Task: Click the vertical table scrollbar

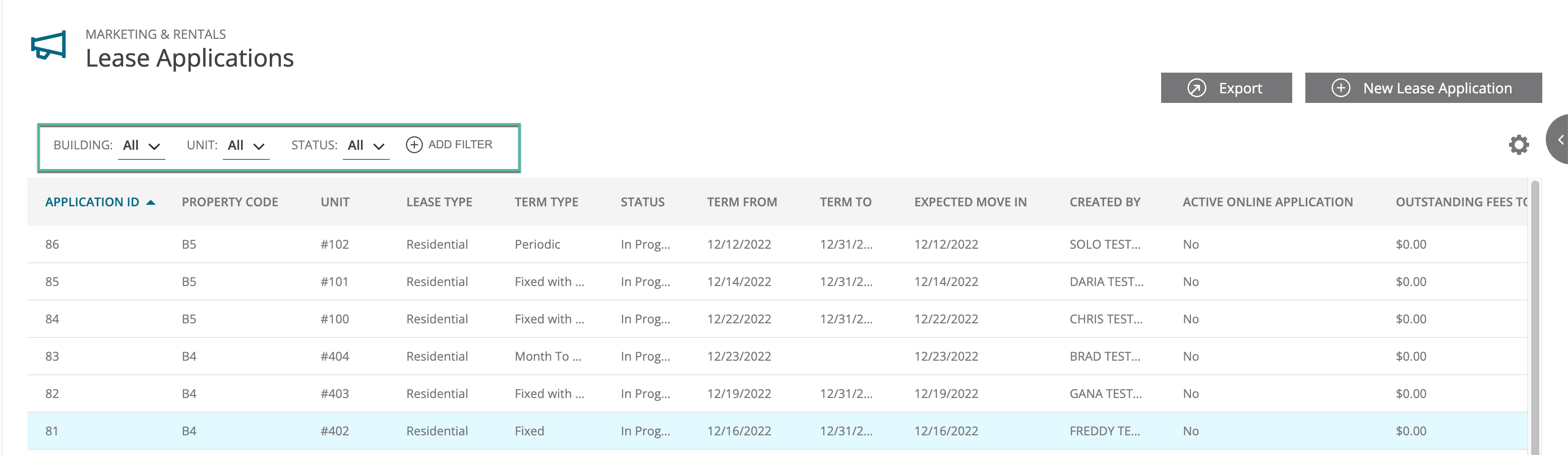Action: point(1535,317)
